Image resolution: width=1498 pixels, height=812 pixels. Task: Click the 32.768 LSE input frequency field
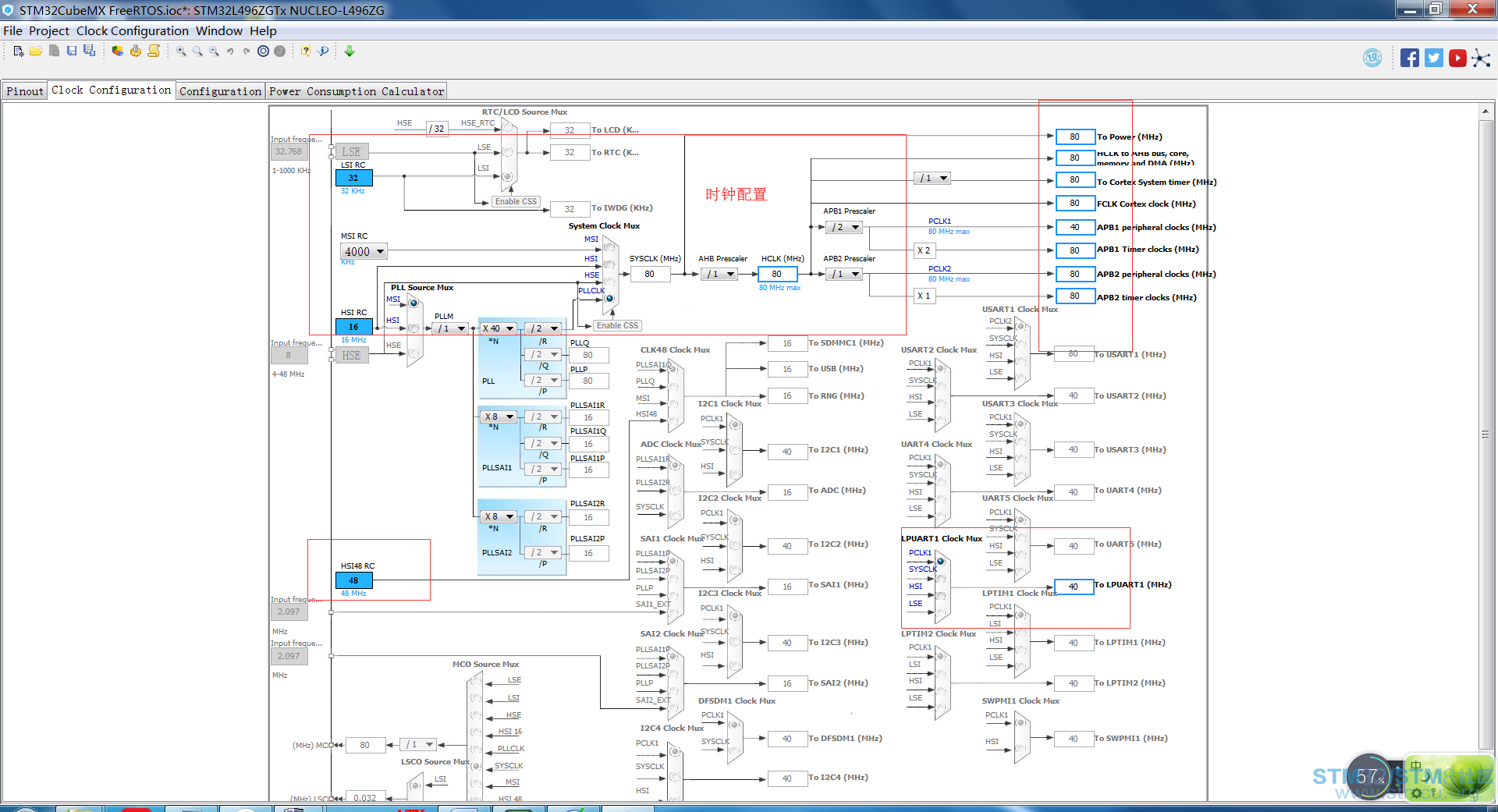point(289,151)
